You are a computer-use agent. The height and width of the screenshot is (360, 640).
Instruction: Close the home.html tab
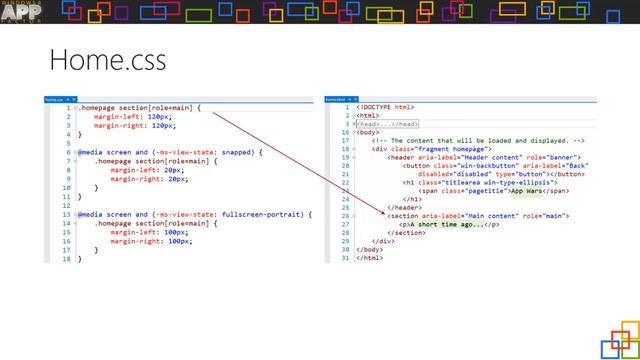pos(356,99)
